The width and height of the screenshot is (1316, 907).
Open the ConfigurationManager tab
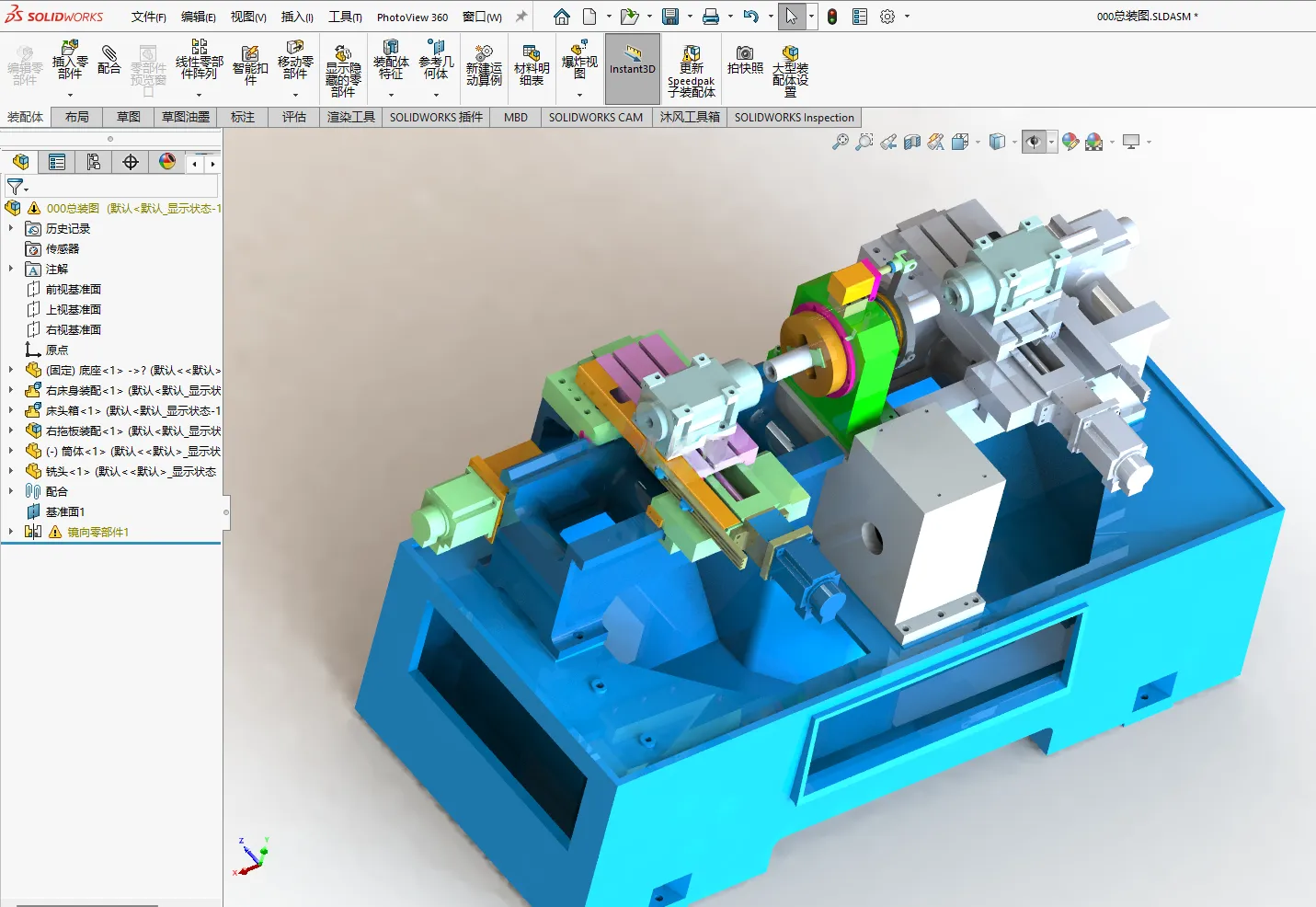[94, 162]
